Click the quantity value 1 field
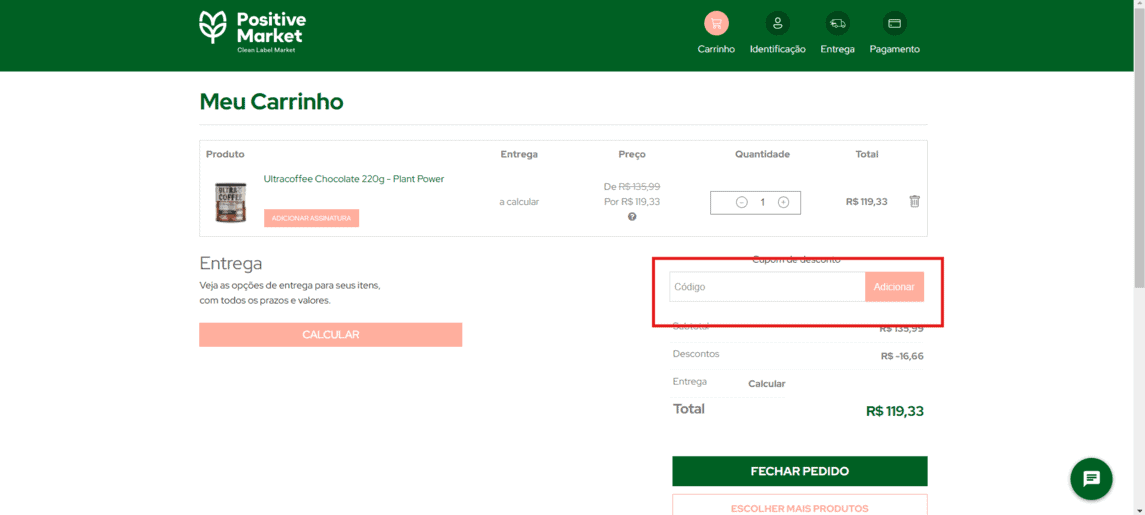 point(762,202)
